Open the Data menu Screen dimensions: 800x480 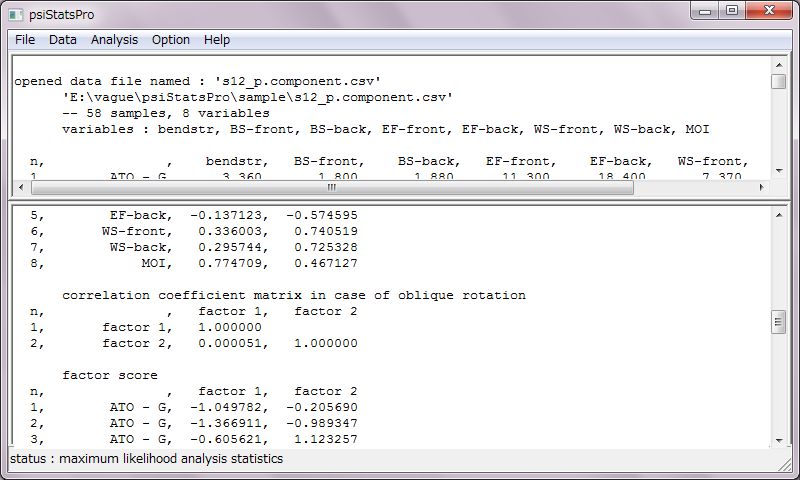tap(63, 40)
